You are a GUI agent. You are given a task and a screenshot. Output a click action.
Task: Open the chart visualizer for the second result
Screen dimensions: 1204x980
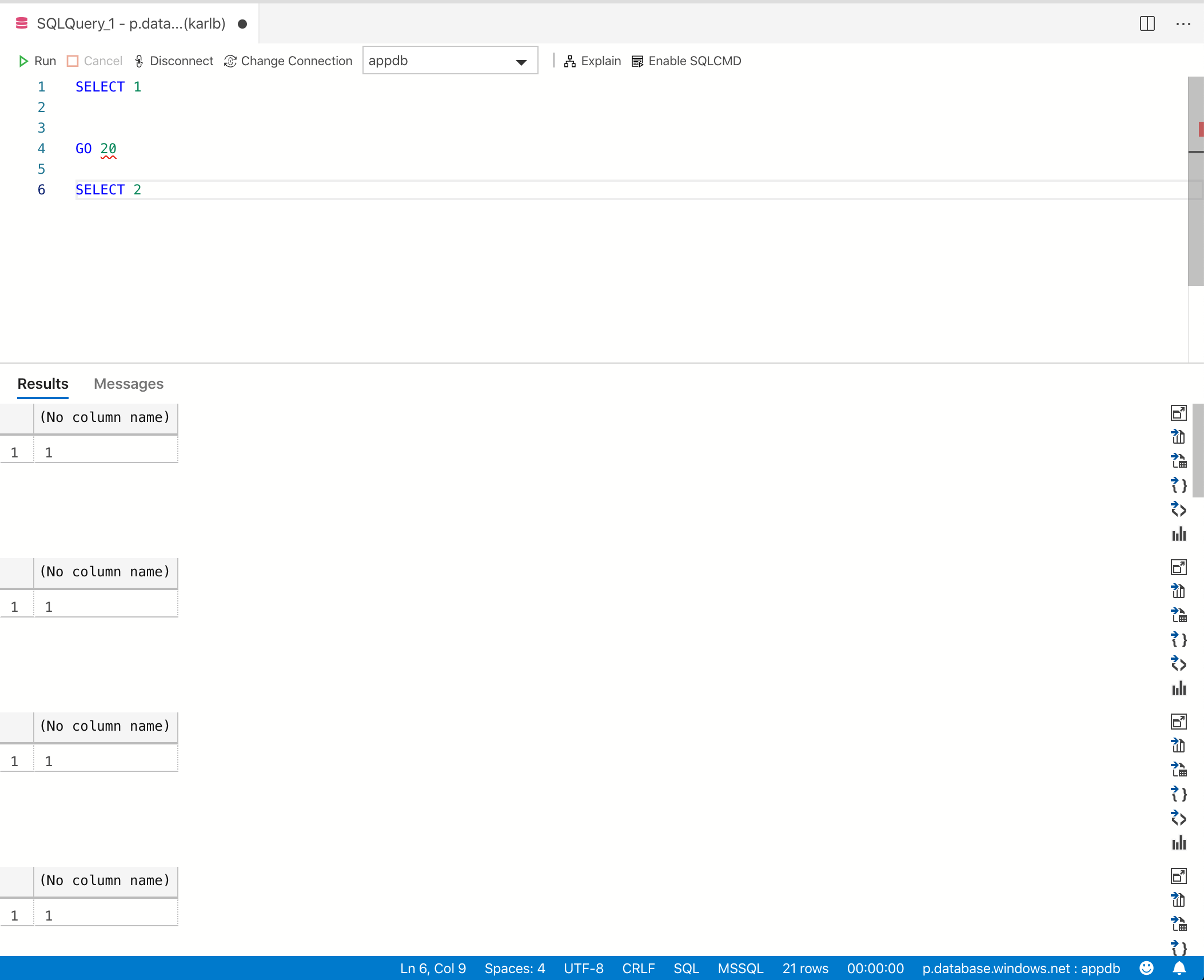[x=1179, y=689]
